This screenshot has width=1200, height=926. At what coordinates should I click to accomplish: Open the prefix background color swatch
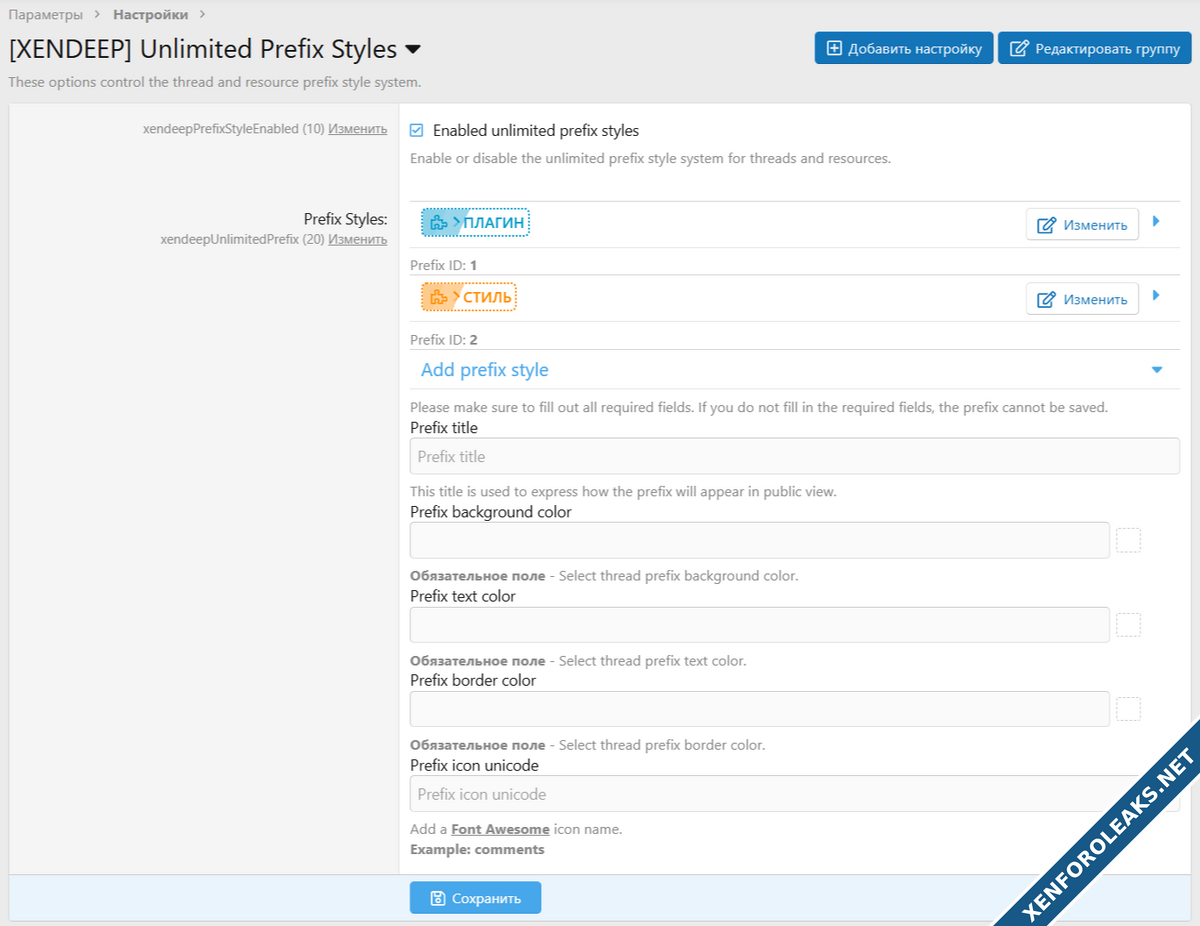1128,540
